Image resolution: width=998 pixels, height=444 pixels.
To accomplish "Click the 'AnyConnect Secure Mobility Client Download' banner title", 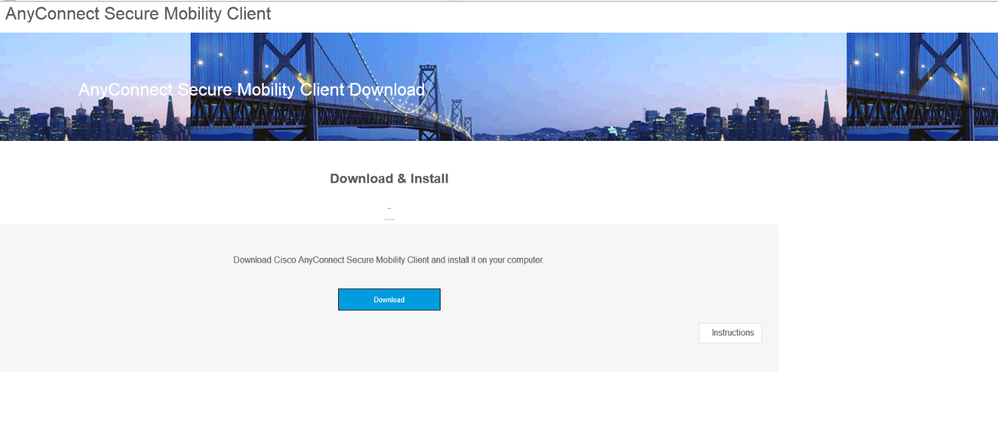I will click(x=251, y=90).
